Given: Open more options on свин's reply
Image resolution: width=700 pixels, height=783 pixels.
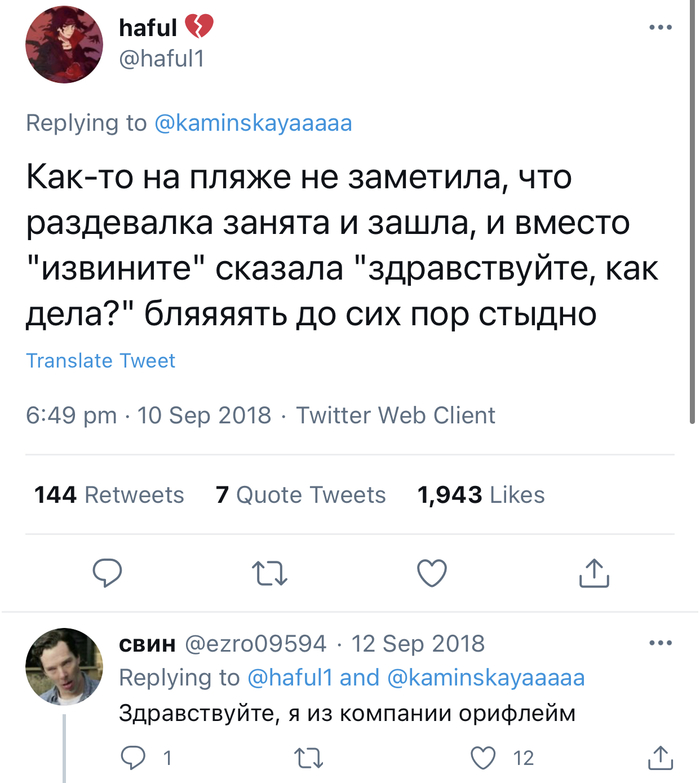Looking at the screenshot, I should click(660, 643).
